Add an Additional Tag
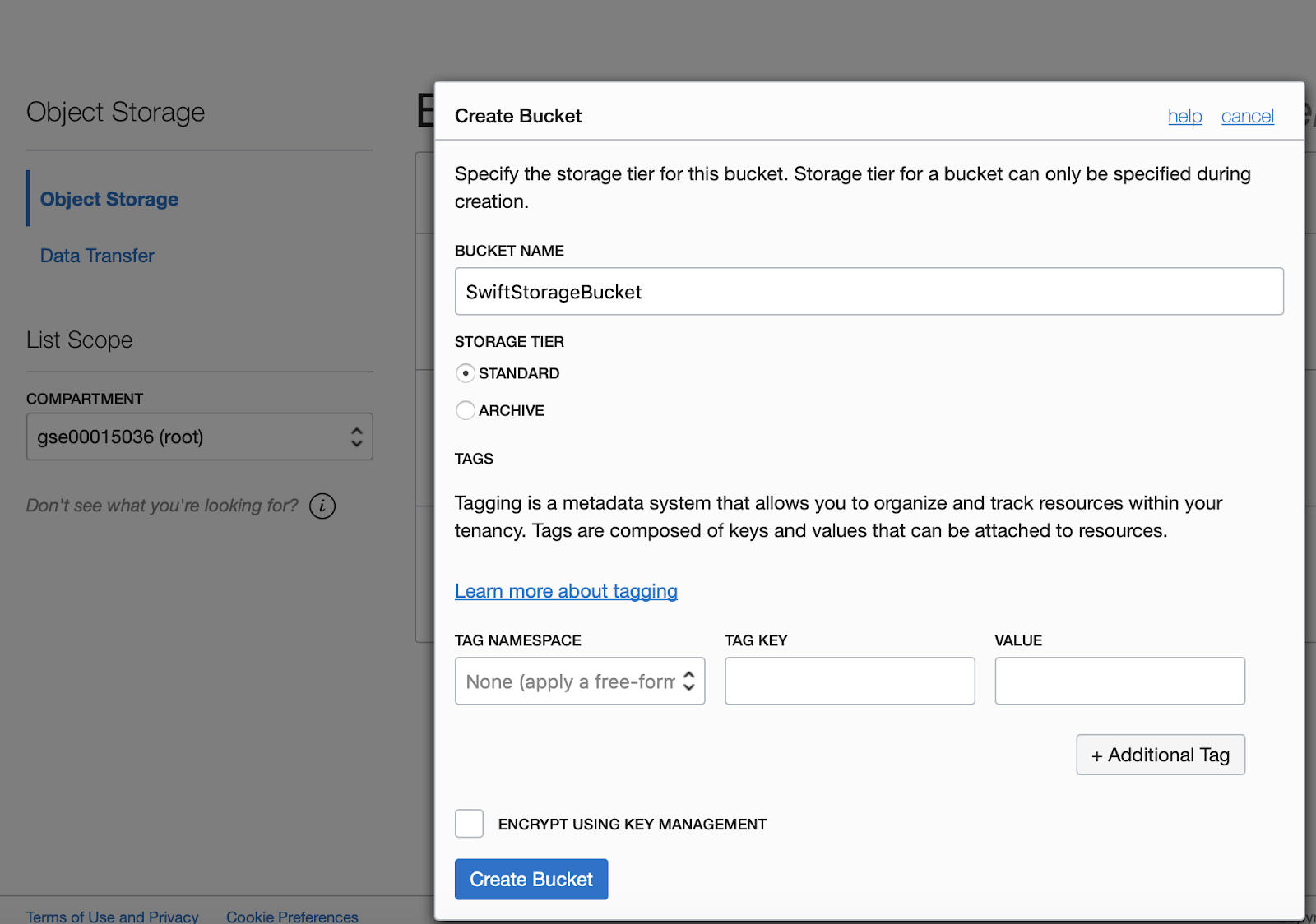The image size is (1316, 924). point(1160,755)
